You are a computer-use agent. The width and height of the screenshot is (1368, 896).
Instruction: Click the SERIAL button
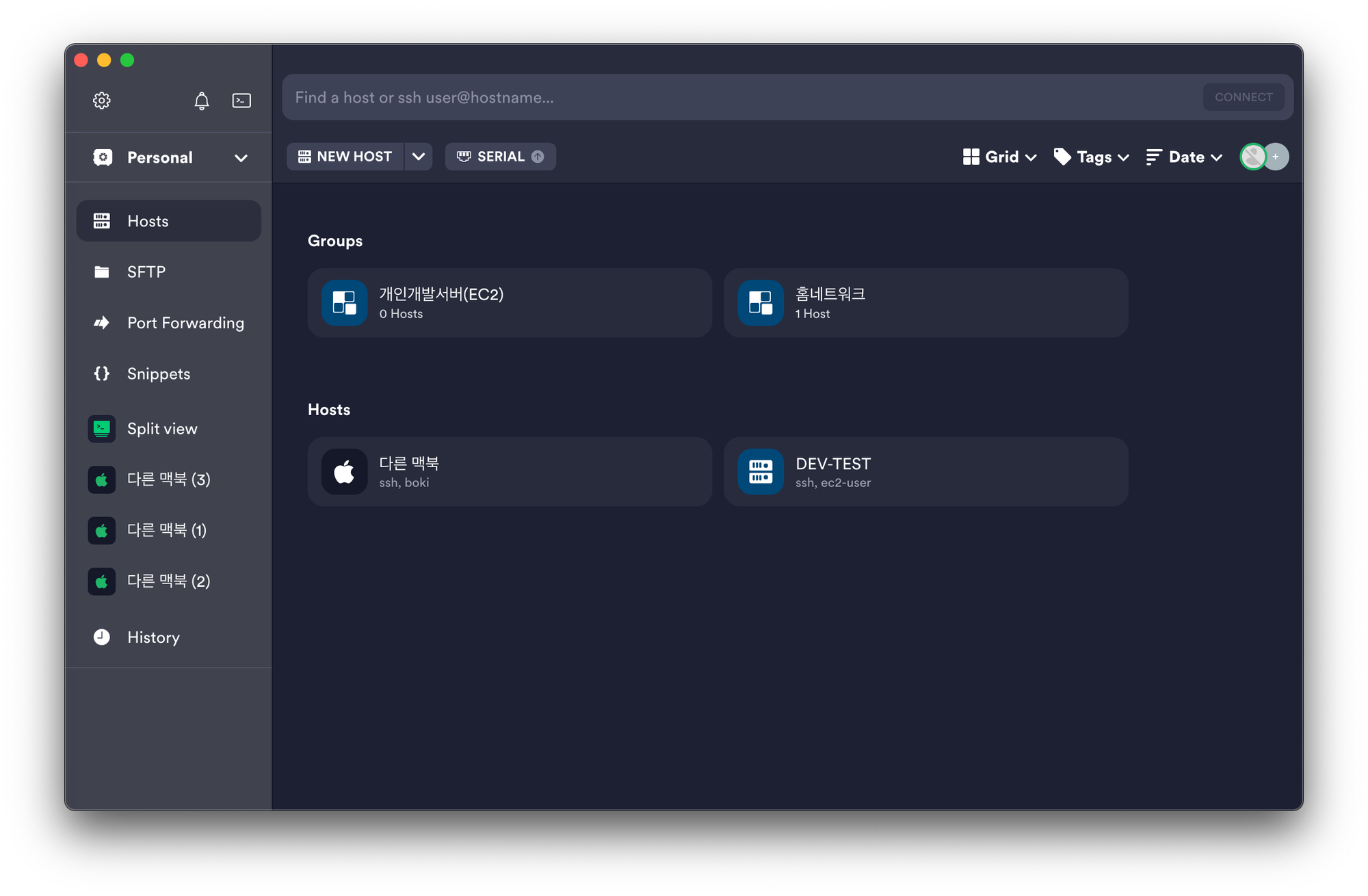pyautogui.click(x=499, y=157)
